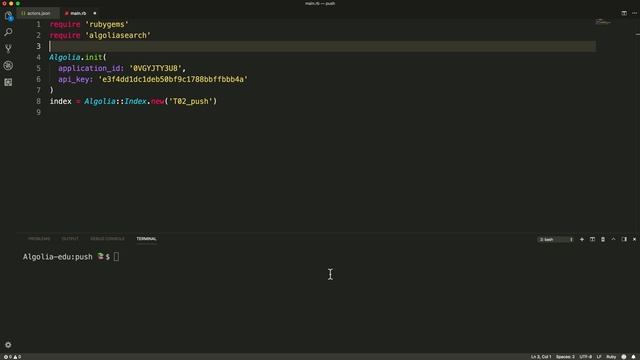Change the LF end-of-line sequence

(599, 357)
